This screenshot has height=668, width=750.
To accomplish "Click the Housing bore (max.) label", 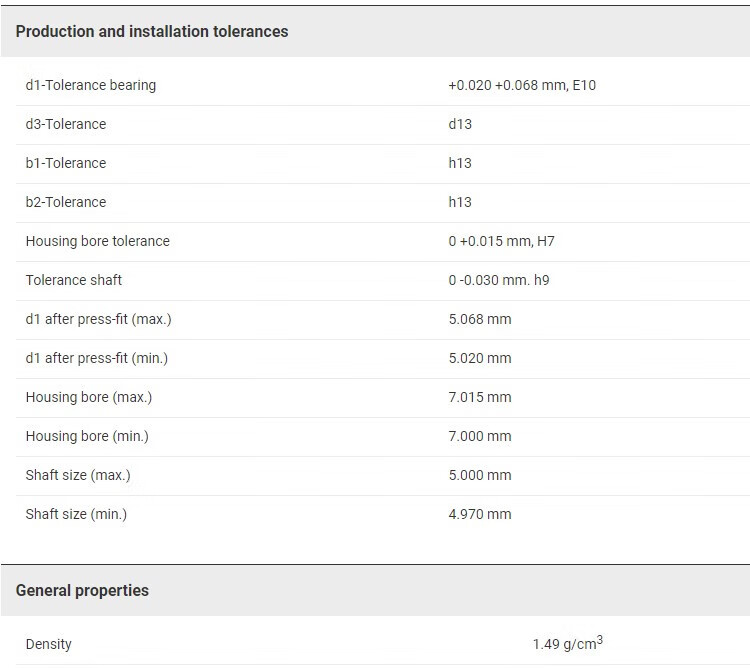I will [89, 397].
